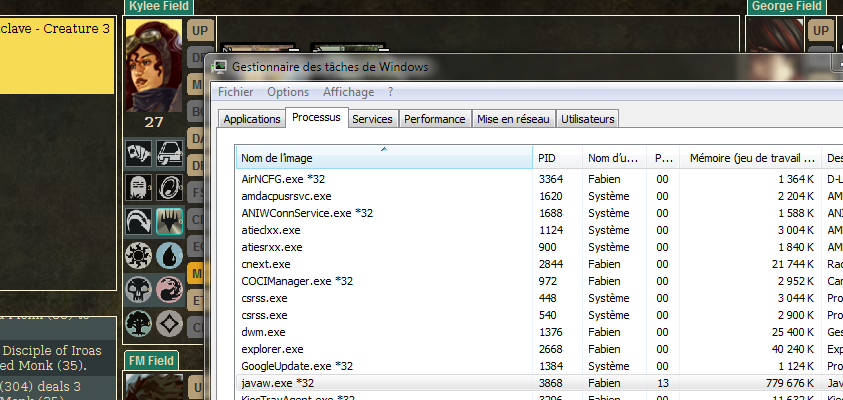Click Kylee's hand cards icon

(139, 154)
